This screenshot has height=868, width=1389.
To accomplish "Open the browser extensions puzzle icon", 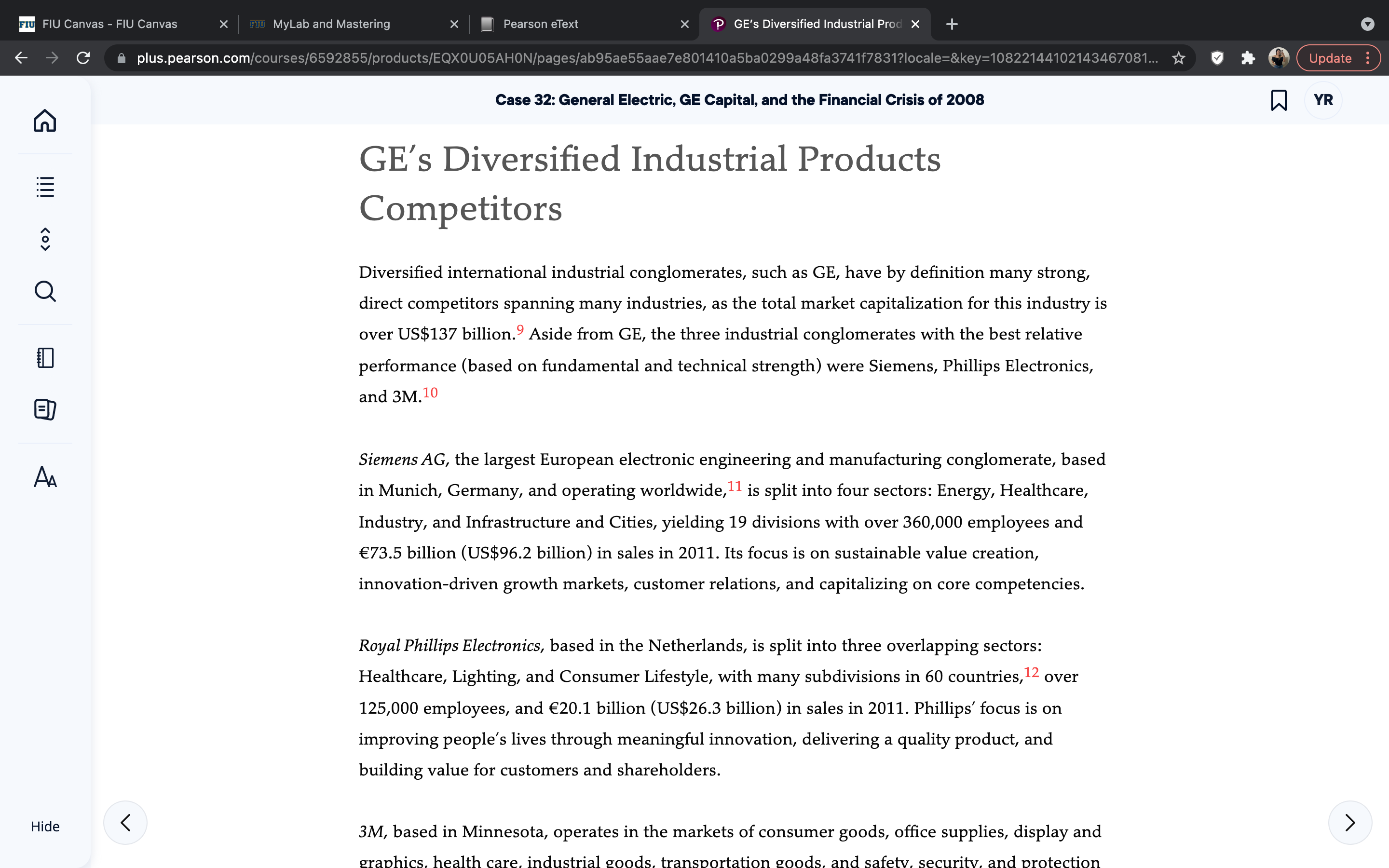I will click(1248, 58).
